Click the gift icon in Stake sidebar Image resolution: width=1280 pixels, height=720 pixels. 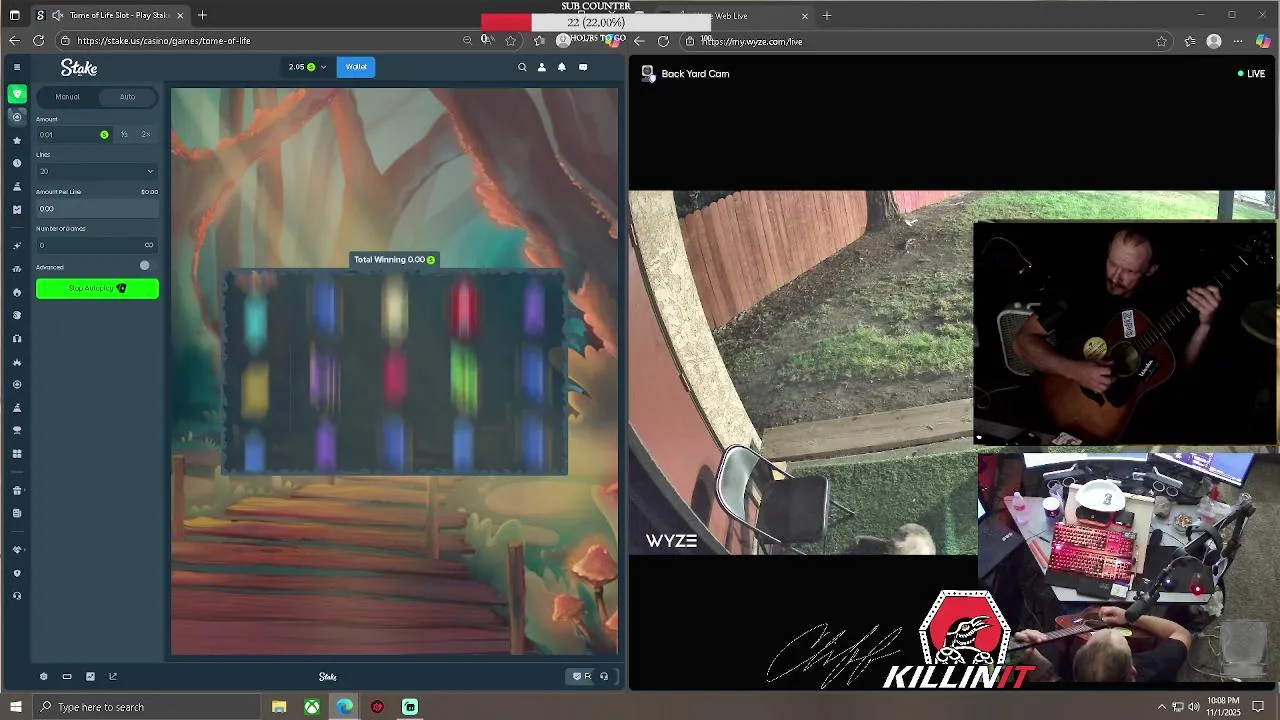pos(17,490)
